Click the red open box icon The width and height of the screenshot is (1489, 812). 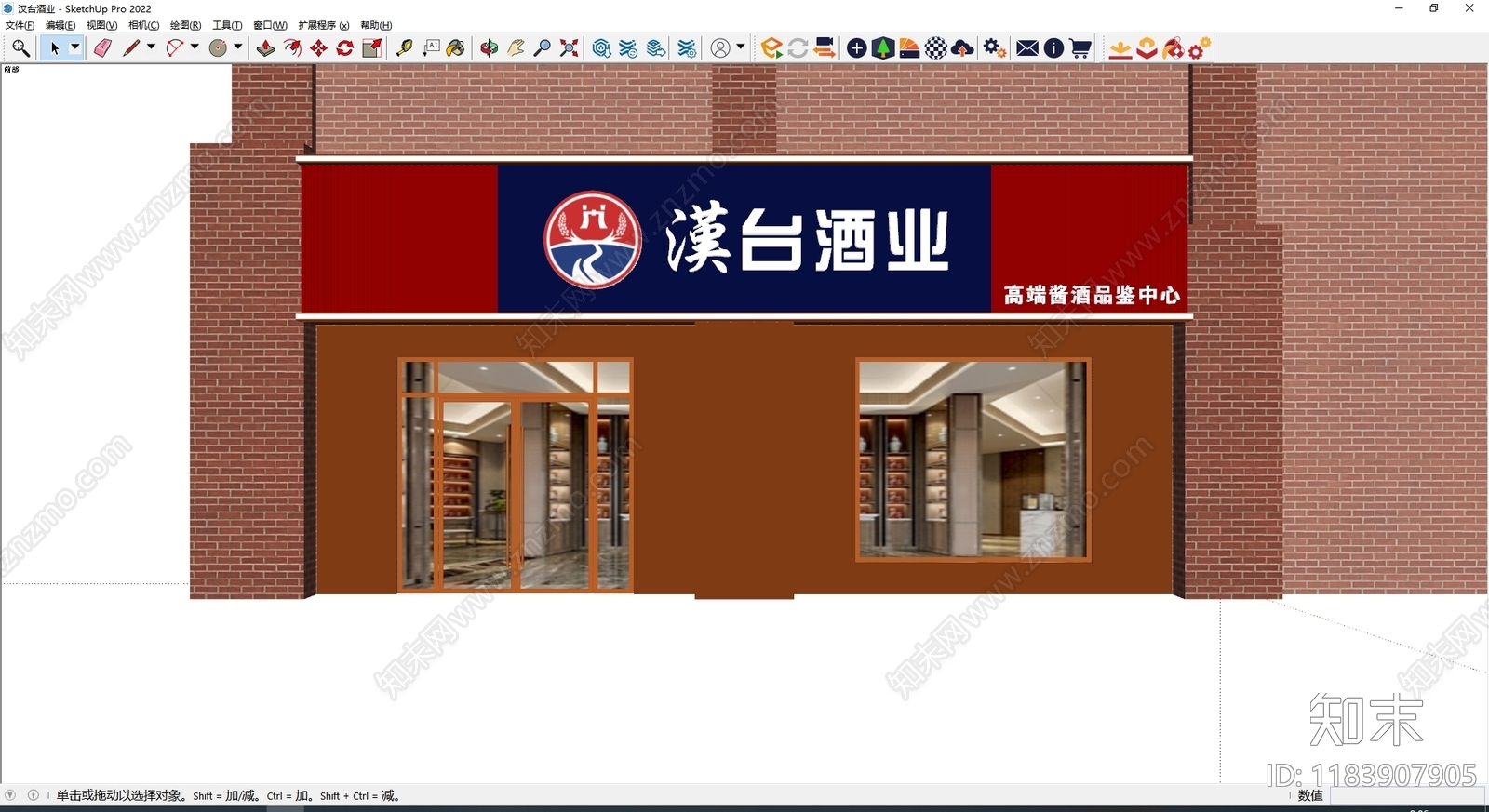[1147, 48]
